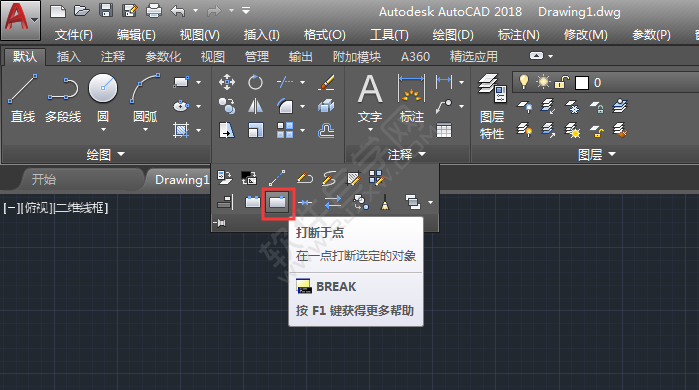Click the Circle (圆) tool icon
The width and height of the screenshot is (699, 390).
(x=103, y=88)
